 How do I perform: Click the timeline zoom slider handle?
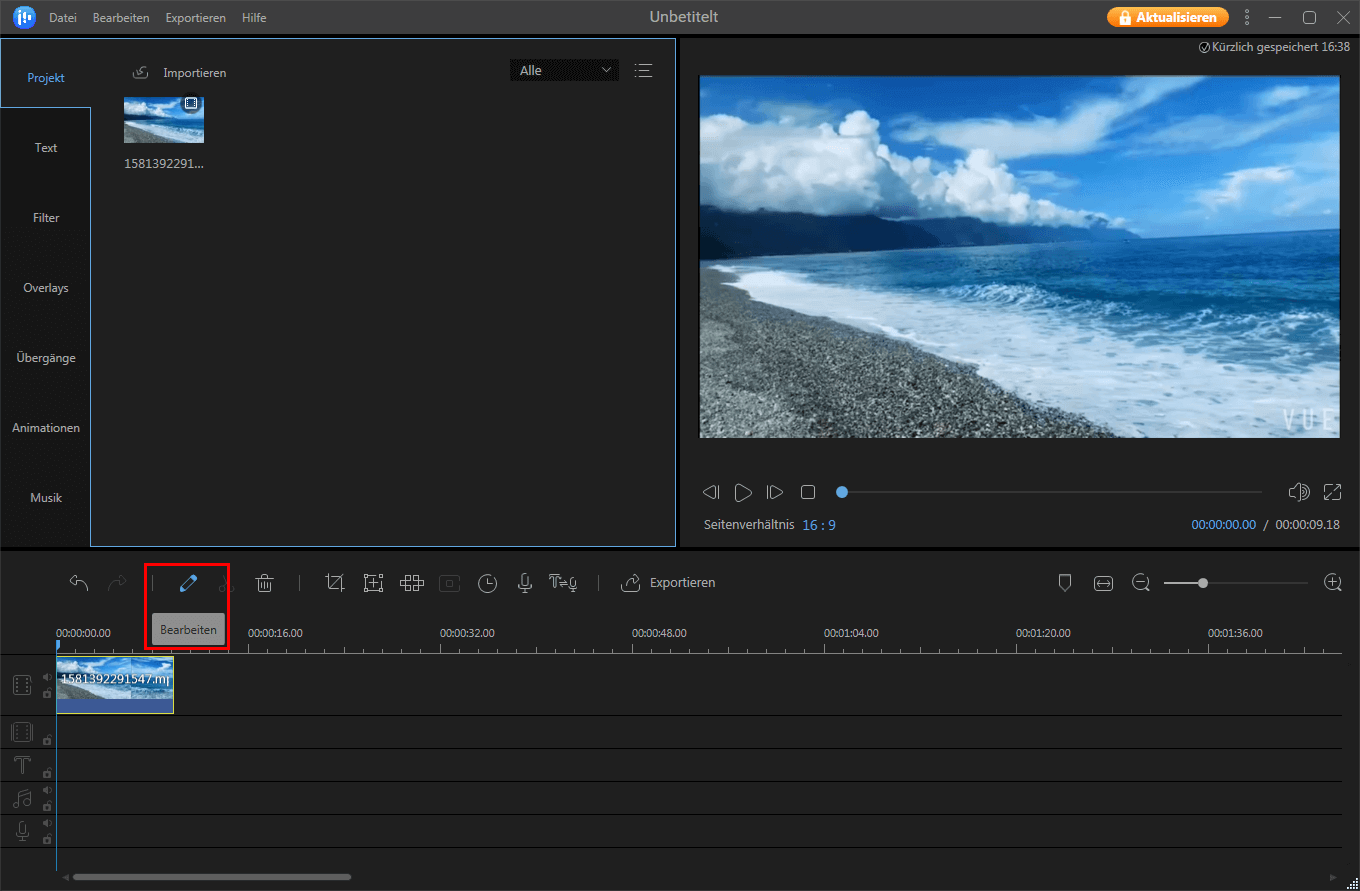coord(1202,583)
